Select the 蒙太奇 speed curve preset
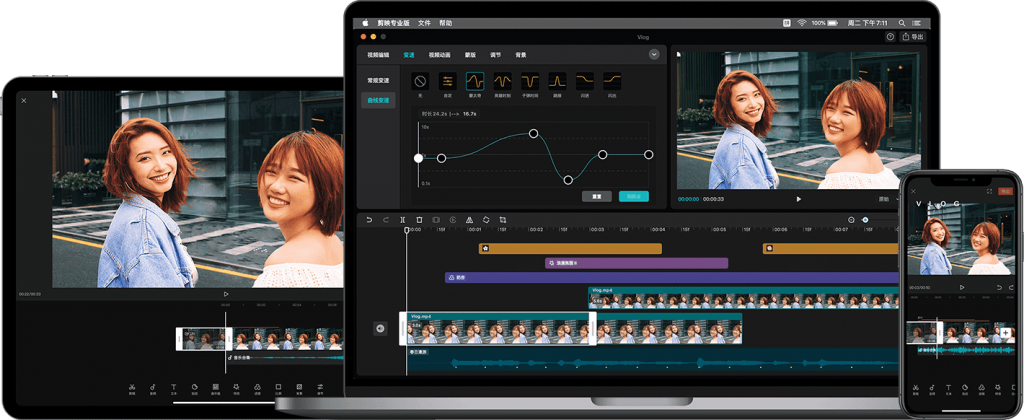This screenshot has height=420, width=1024. 475,81
